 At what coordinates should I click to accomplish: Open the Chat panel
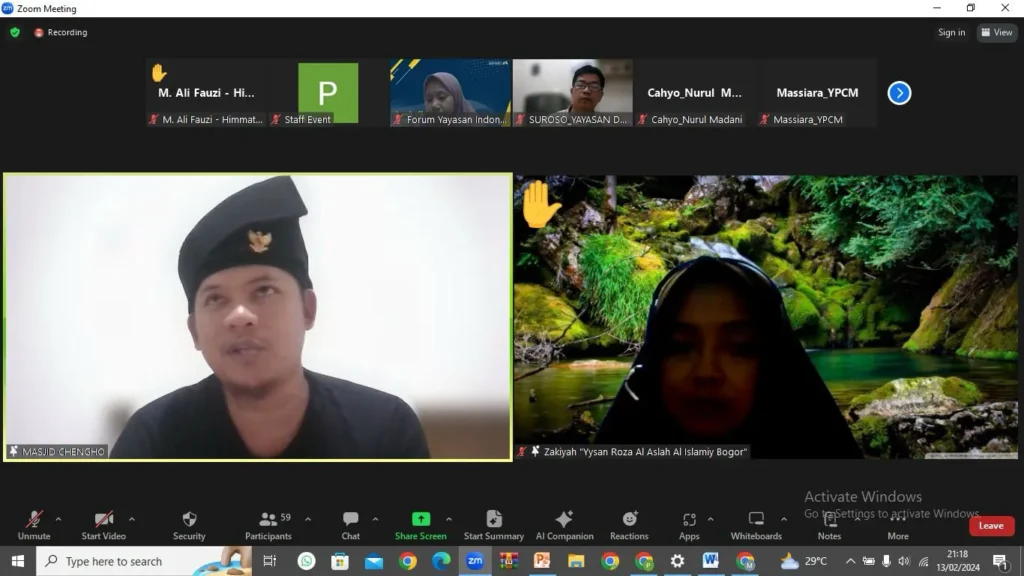[351, 526]
